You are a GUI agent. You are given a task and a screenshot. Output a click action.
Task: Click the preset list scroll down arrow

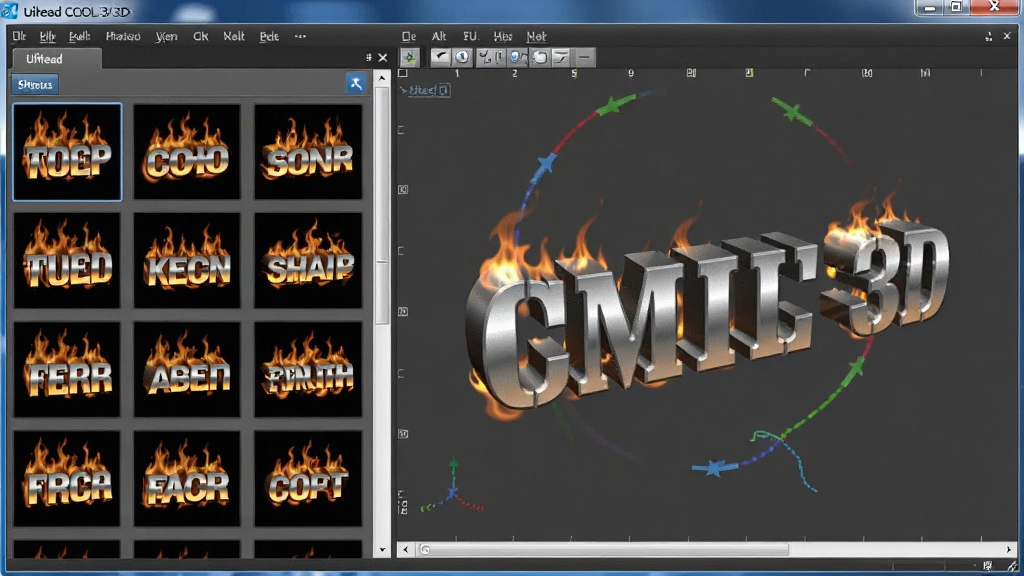(383, 550)
